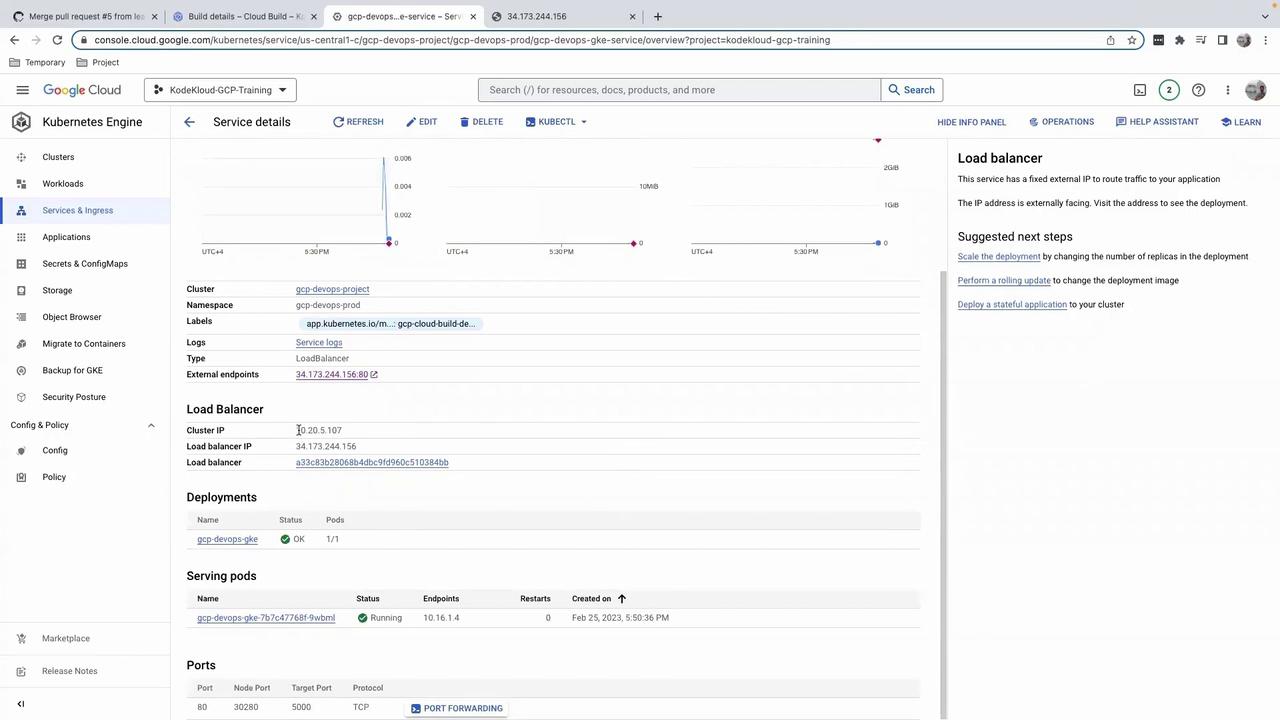Image resolution: width=1280 pixels, height=720 pixels.
Task: Open the help question mark menu
Action: (x=1199, y=90)
